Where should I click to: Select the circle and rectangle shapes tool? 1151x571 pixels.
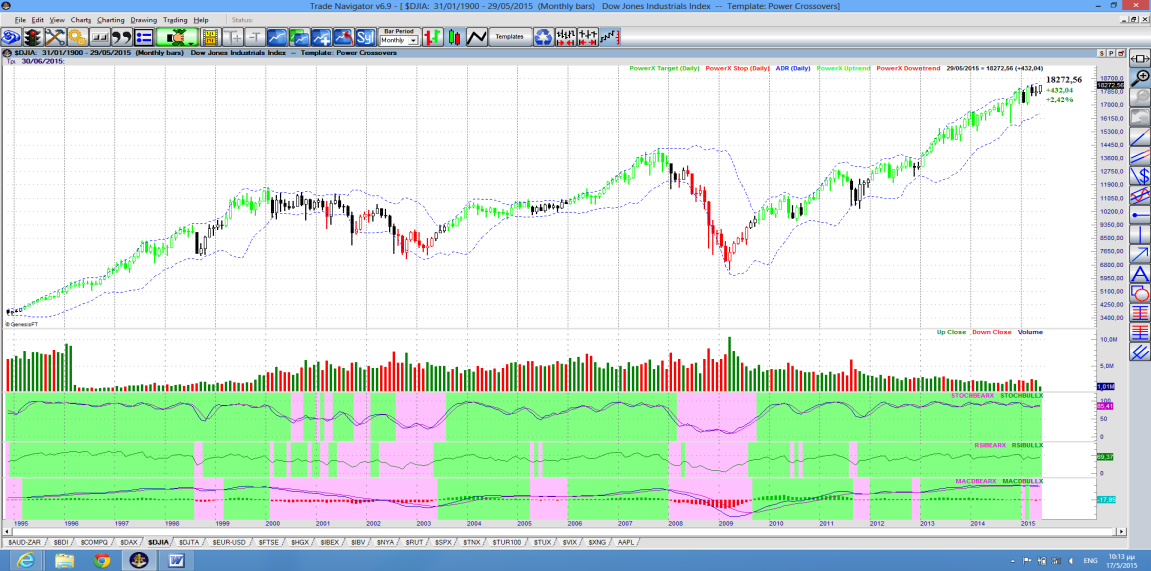(x=1140, y=294)
